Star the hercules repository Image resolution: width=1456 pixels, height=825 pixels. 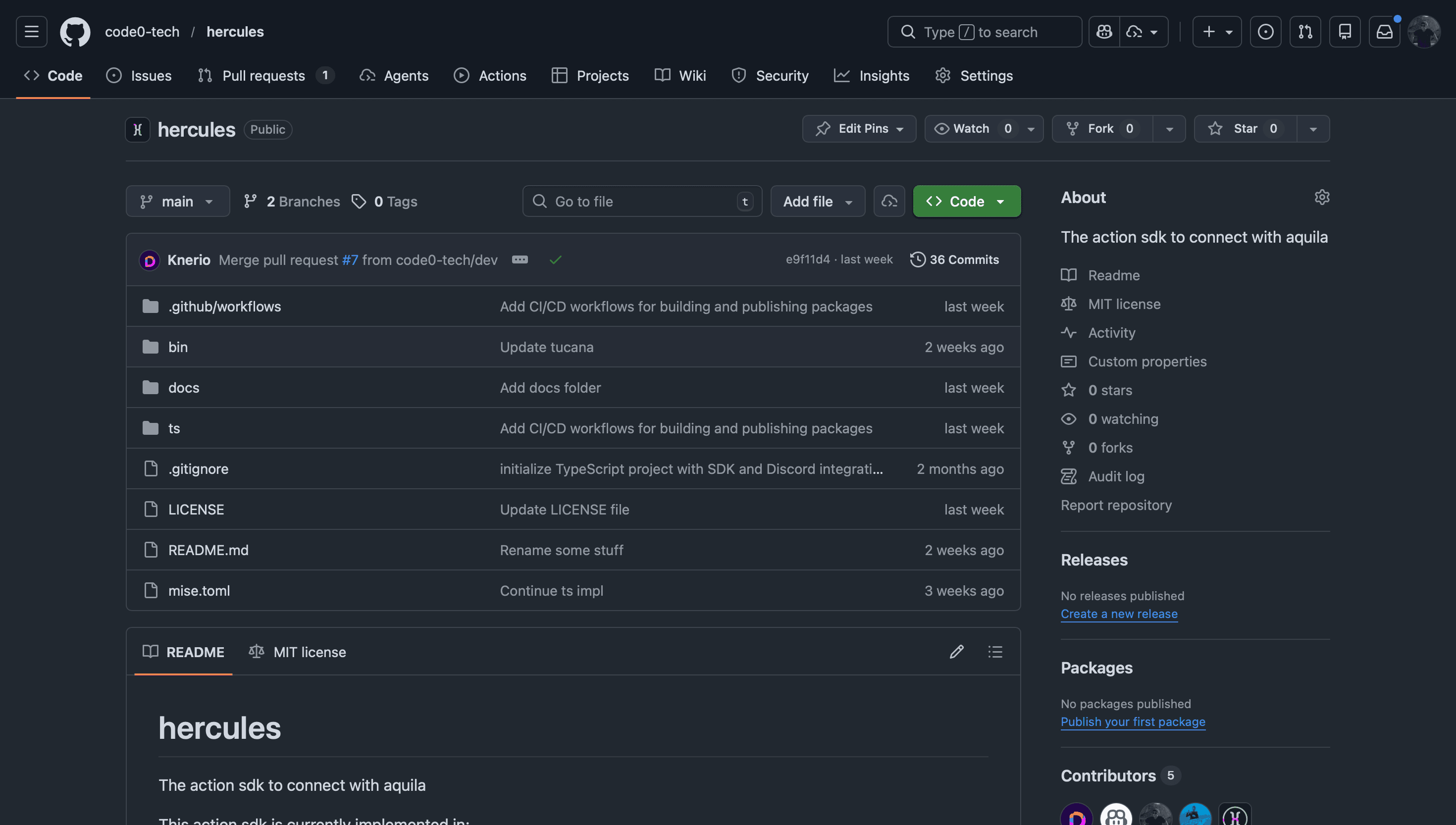(1244, 128)
